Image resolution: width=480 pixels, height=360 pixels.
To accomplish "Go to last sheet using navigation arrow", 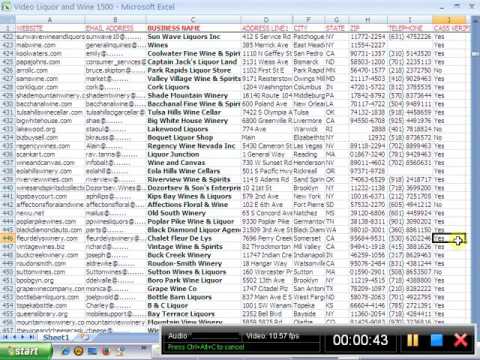I will (x=31, y=337).
